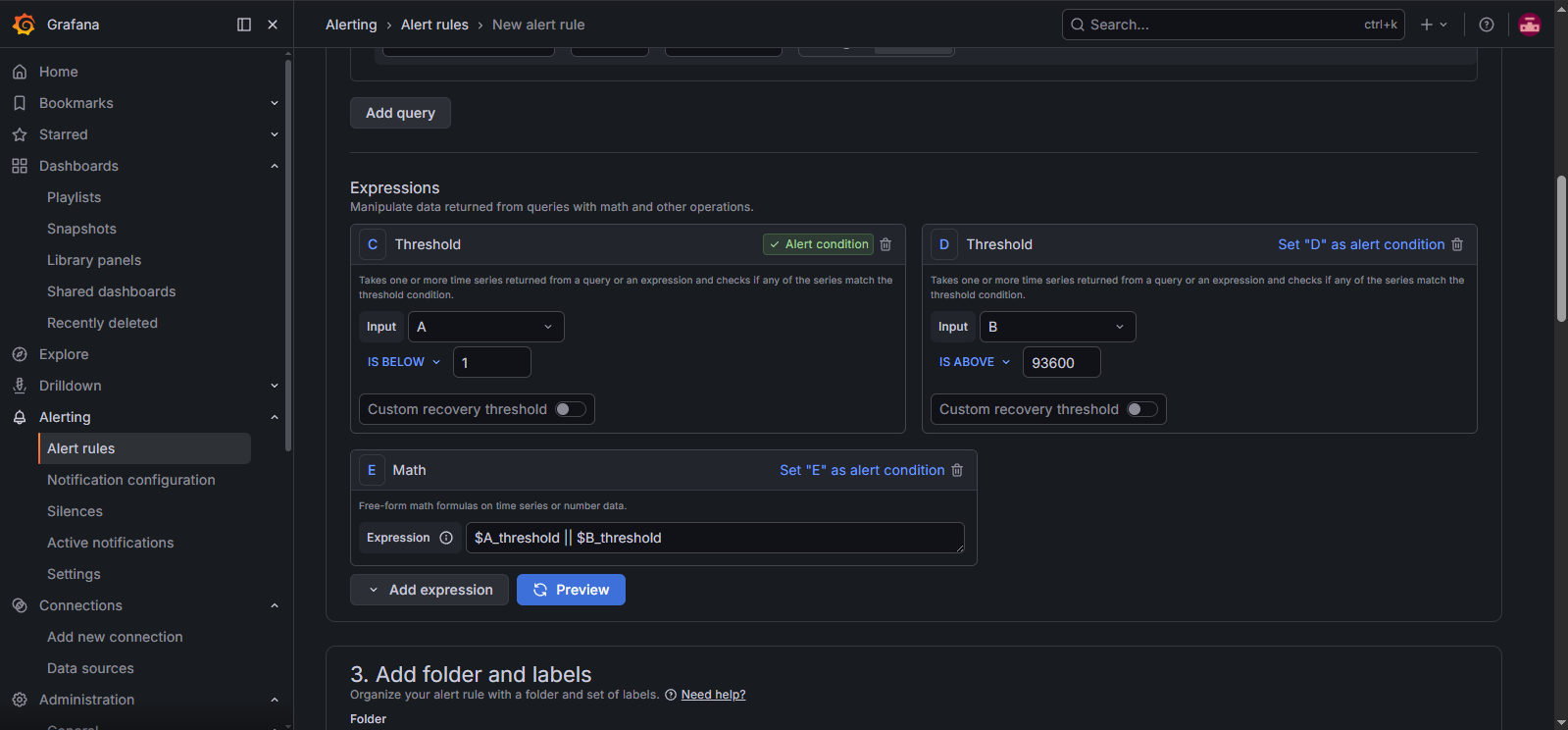This screenshot has width=1568, height=730.
Task: Collapse the Connections section
Action: pos(275,605)
